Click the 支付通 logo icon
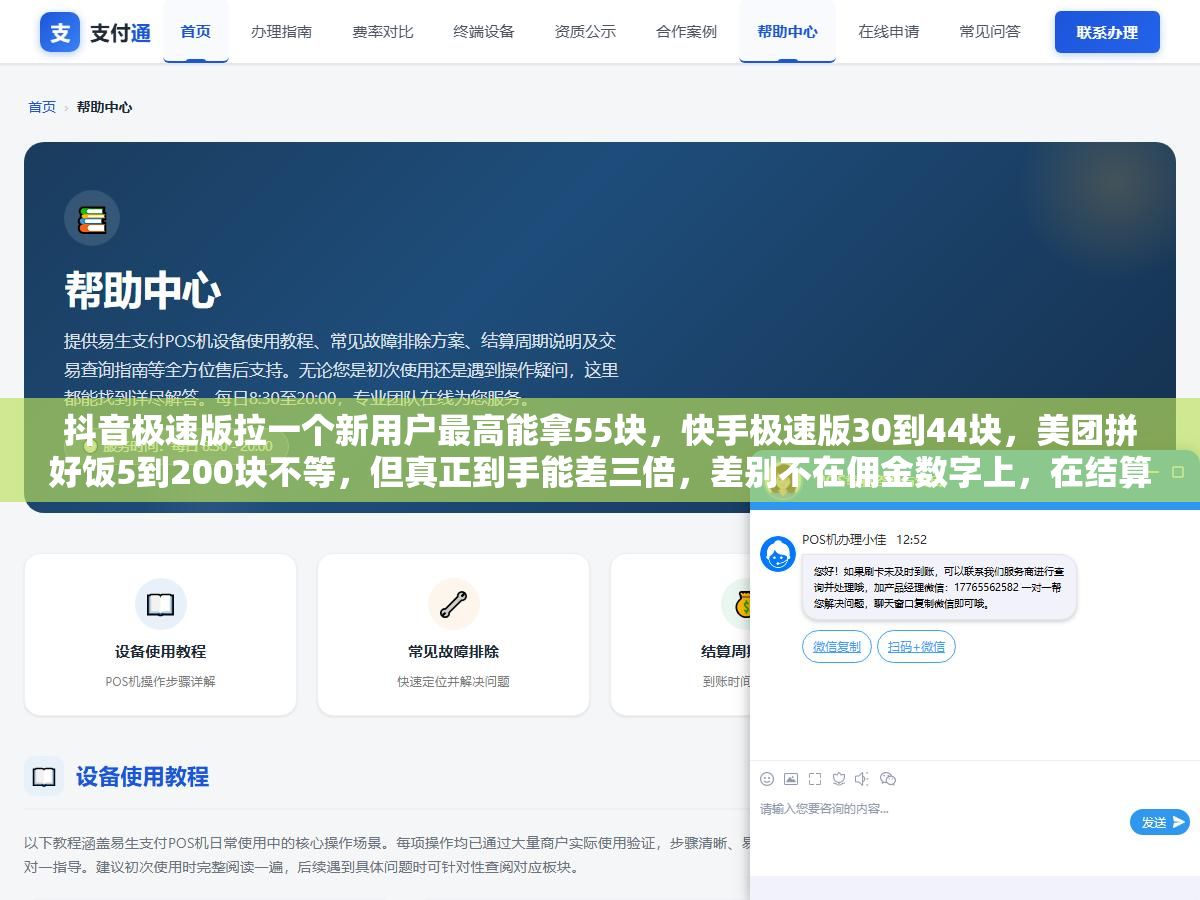Viewport: 1200px width, 900px height. tap(60, 32)
